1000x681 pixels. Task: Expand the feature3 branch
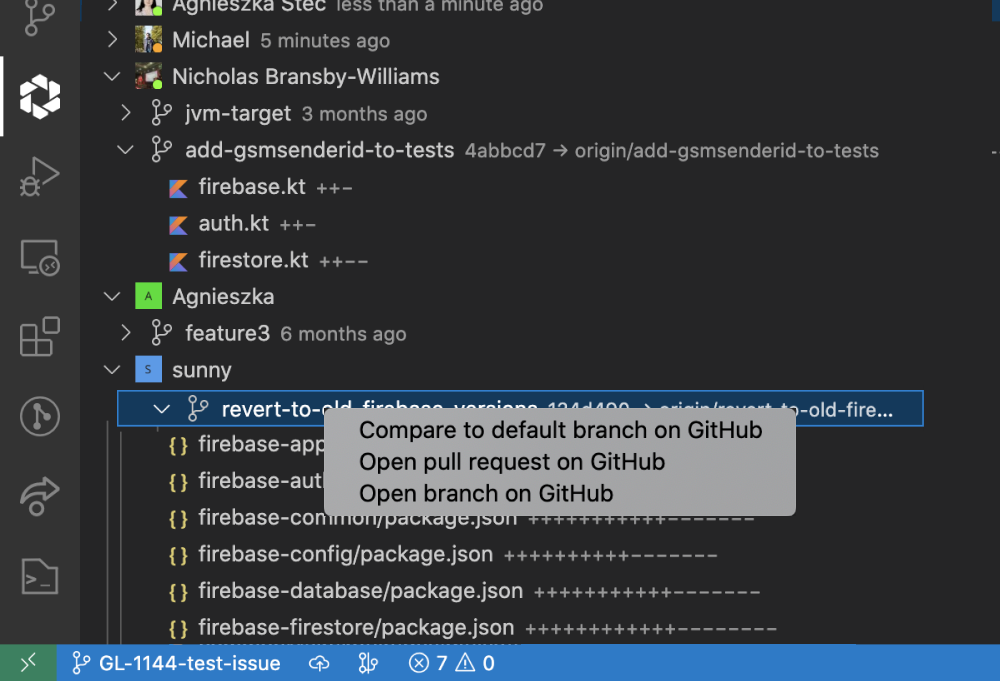click(x=126, y=333)
